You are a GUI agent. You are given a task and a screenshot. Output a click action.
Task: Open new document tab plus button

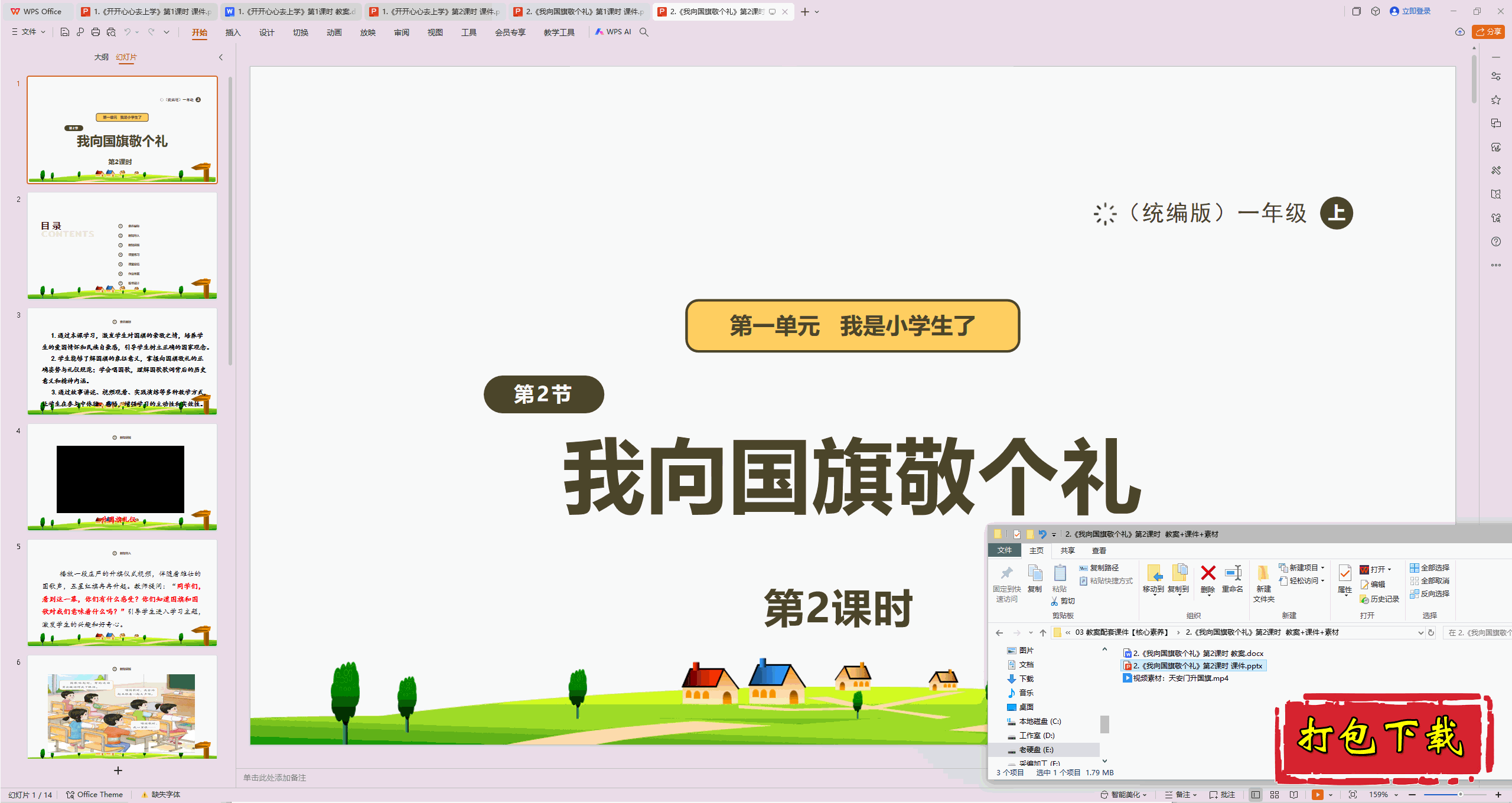(x=804, y=12)
